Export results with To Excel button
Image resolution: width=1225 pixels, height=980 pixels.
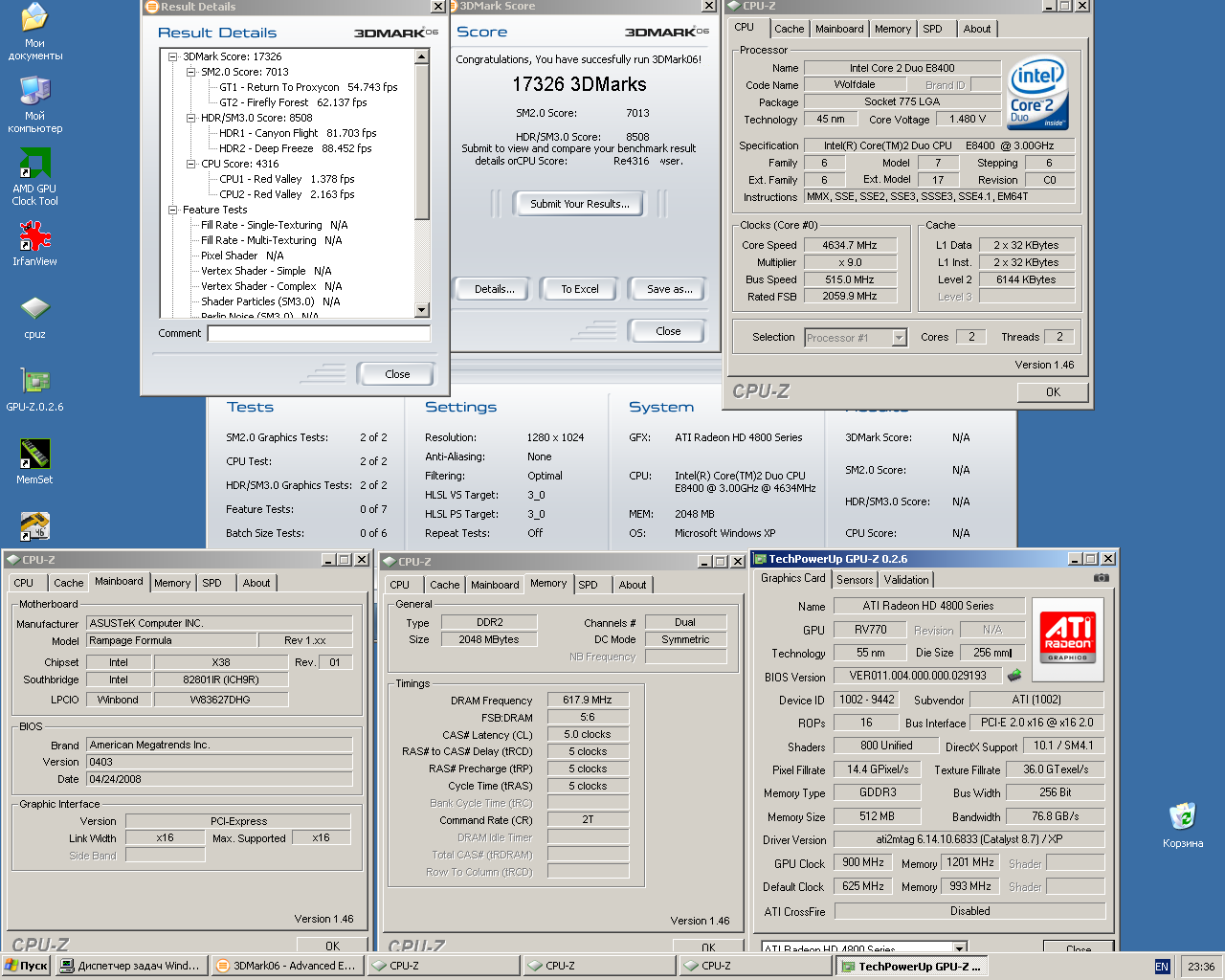point(580,289)
